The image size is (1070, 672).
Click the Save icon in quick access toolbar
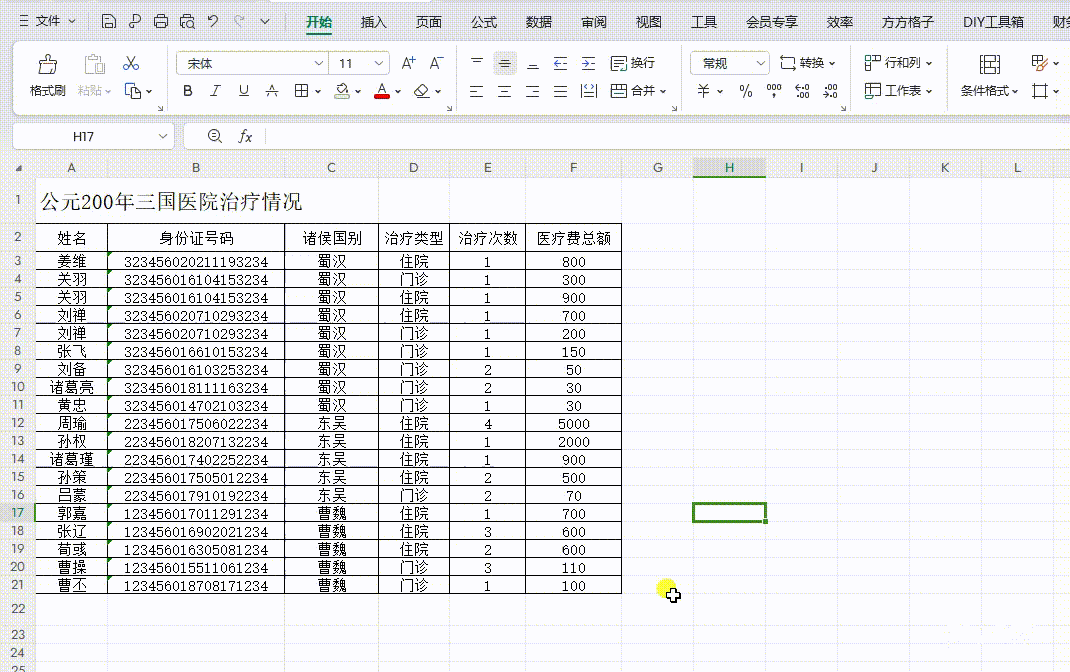click(109, 21)
